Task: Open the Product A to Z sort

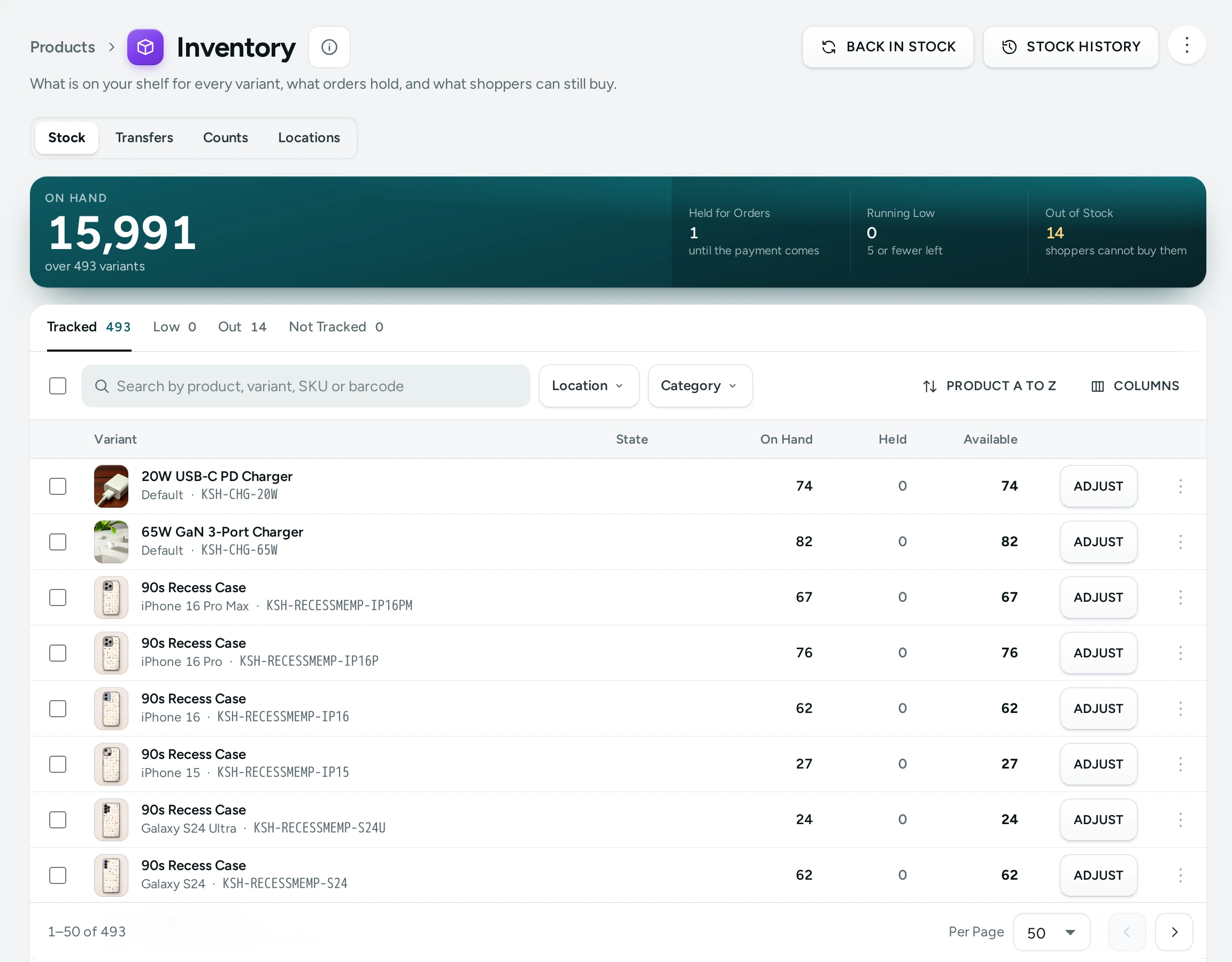Action: 989,386
